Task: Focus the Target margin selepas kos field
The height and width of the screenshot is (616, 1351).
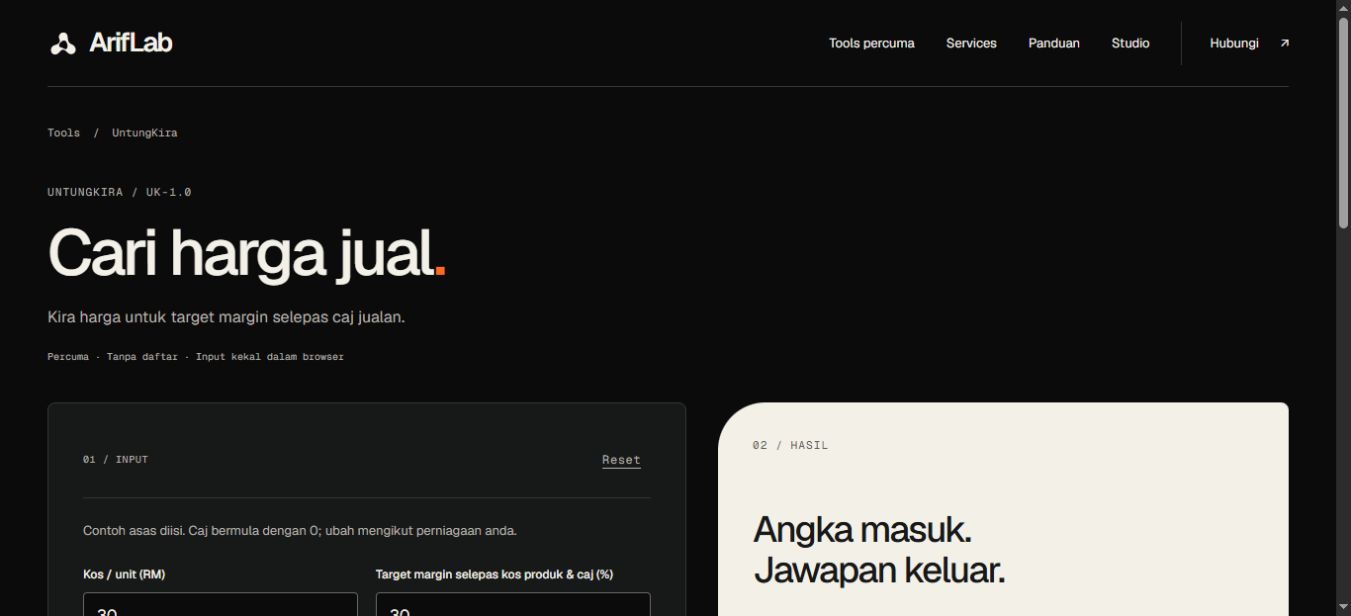Action: coord(513,604)
